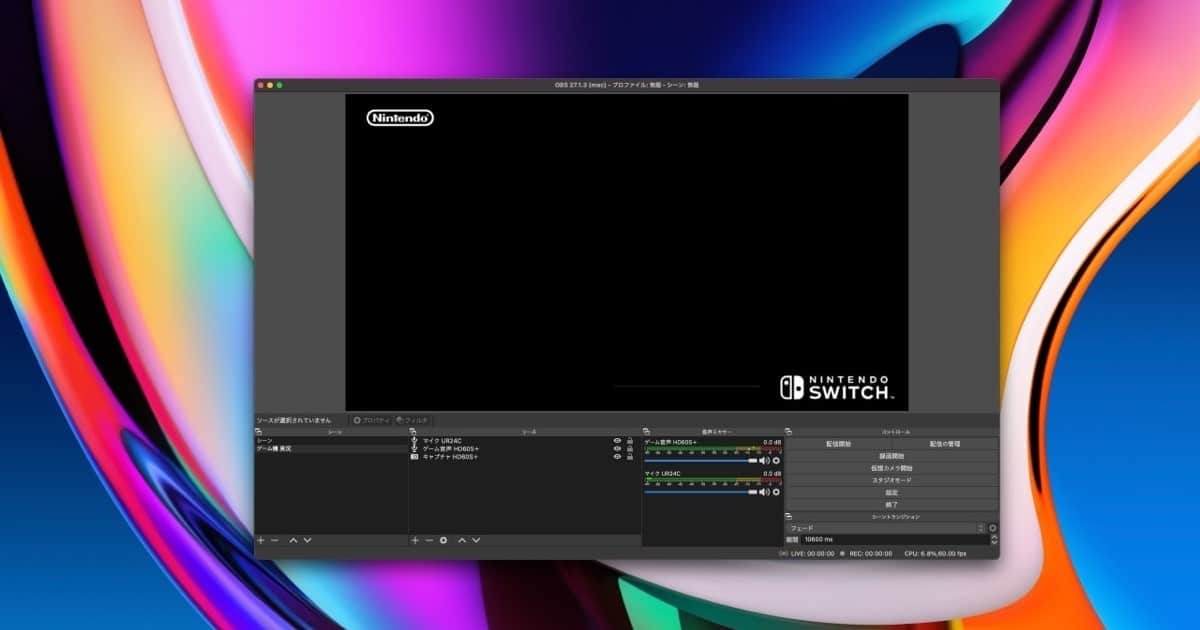Click the "LIVE: 00:00:00" status text
Image resolution: width=1200 pixels, height=630 pixels.
[811, 553]
